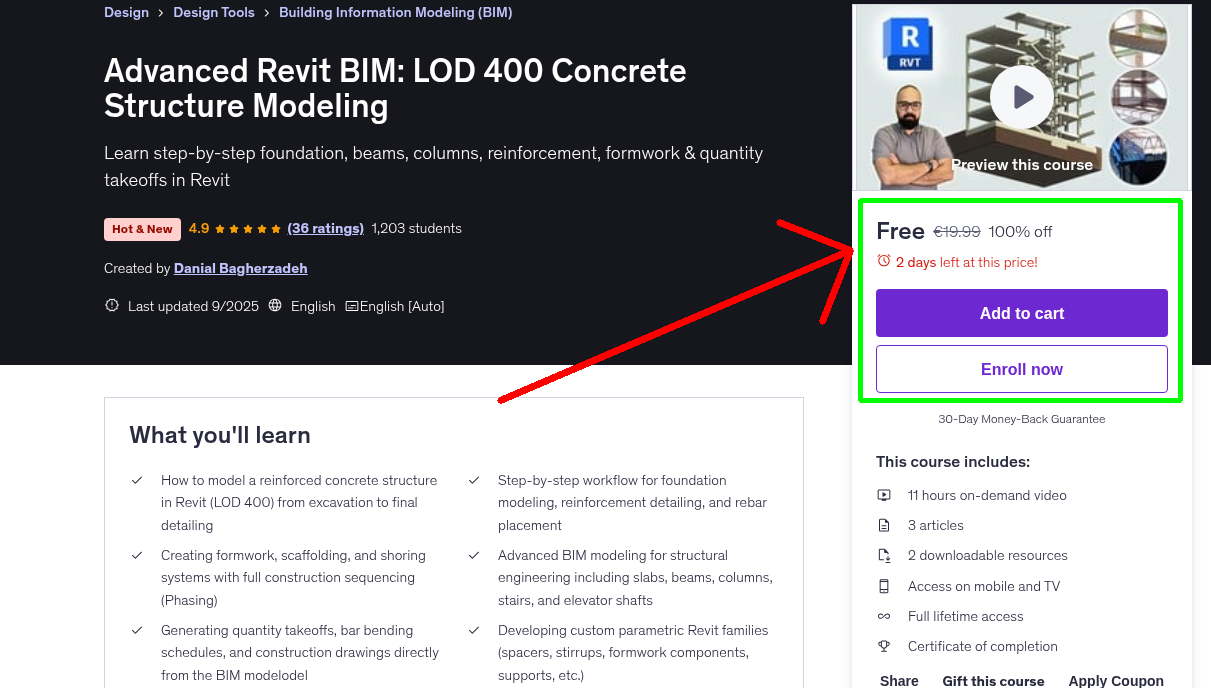Click the course title heading
1211x688 pixels.
[x=395, y=88]
